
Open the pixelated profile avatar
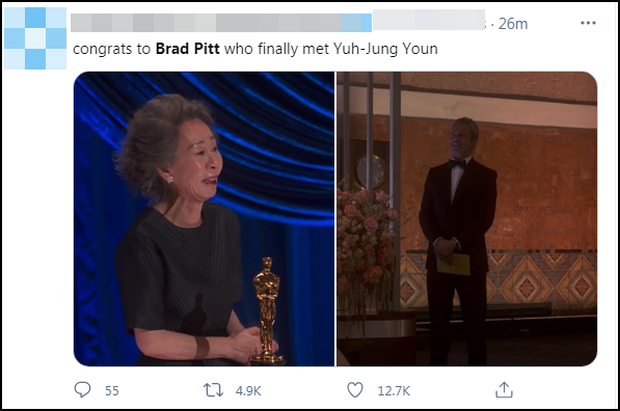tap(34, 39)
